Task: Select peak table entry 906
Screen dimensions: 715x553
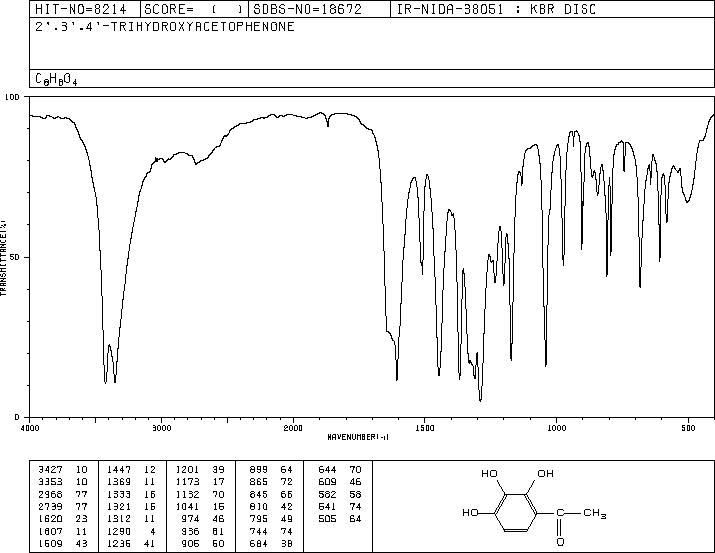Action: click(x=191, y=544)
